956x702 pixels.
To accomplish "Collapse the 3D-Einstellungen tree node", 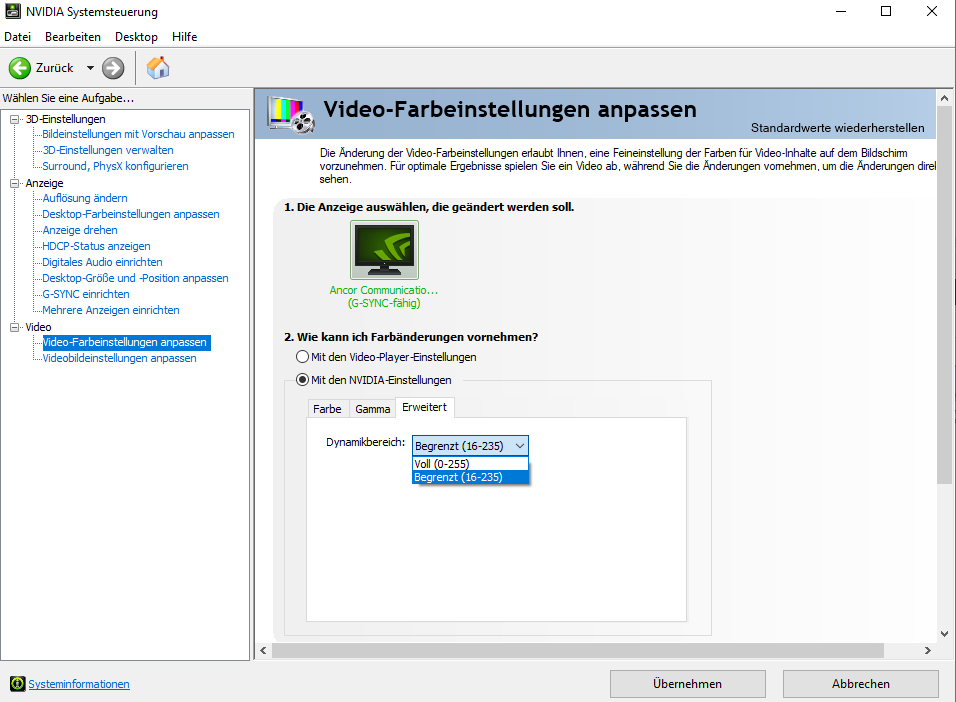I will 15,120.
